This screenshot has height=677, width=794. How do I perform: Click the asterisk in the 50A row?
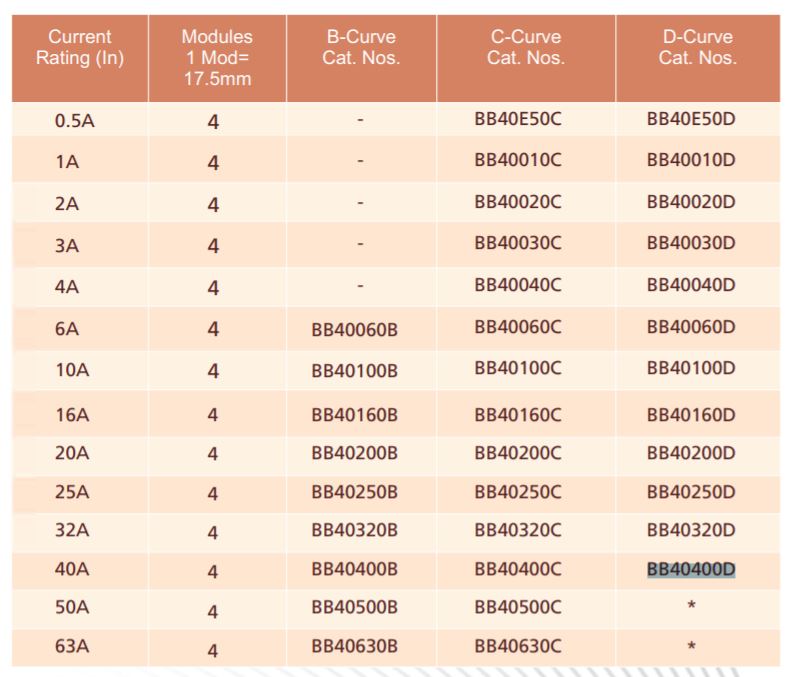click(x=691, y=608)
